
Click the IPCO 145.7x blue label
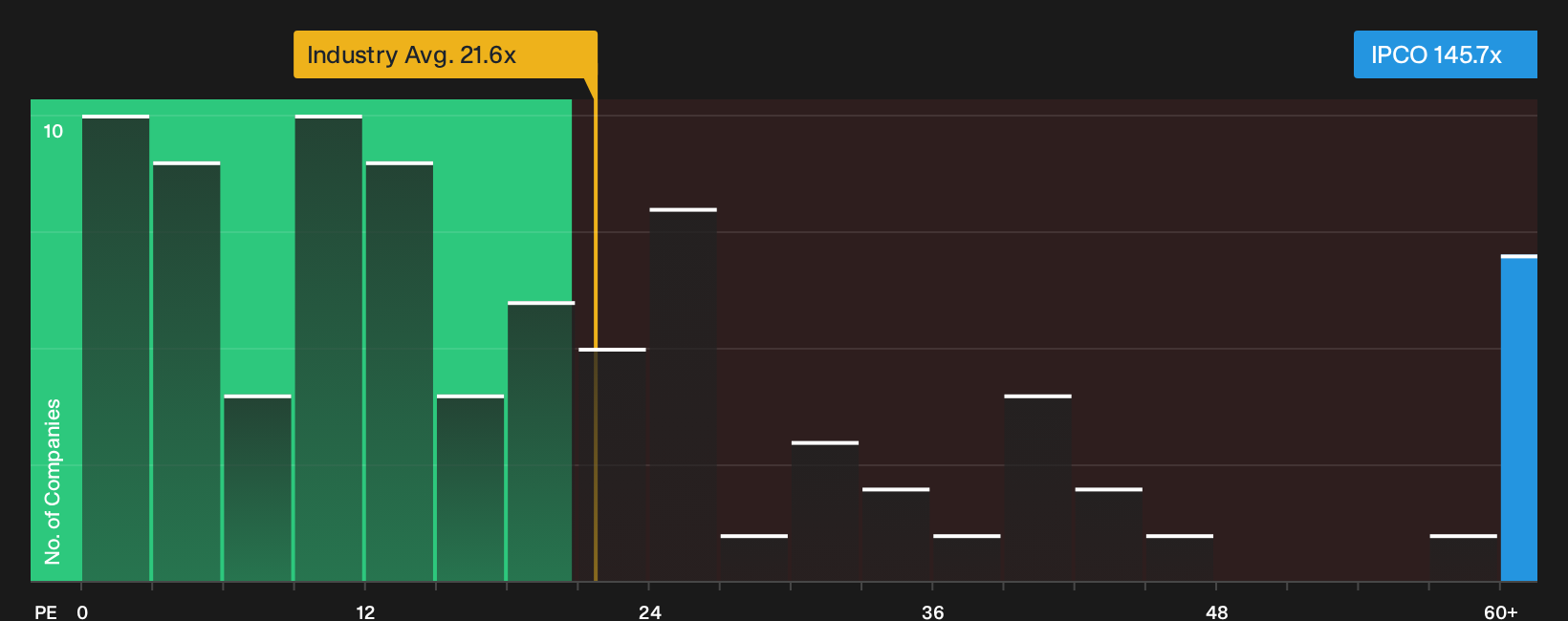tap(1445, 54)
